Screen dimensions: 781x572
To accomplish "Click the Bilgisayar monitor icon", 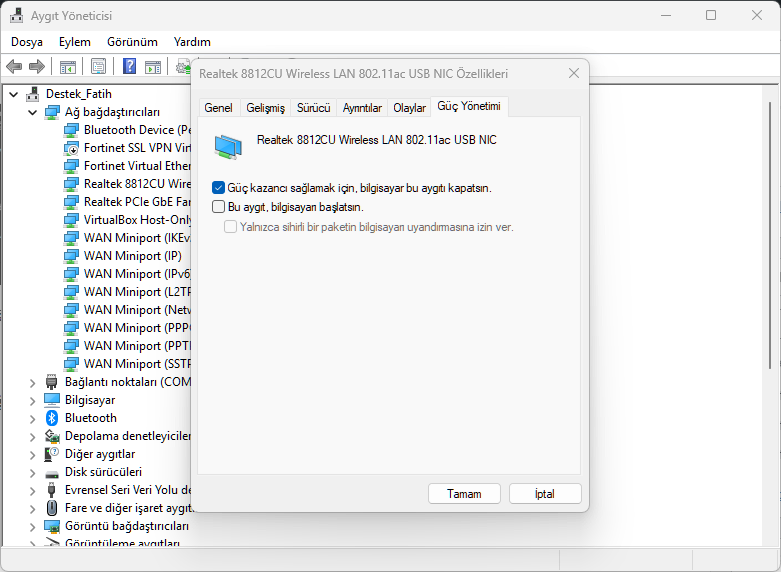I will pyautogui.click(x=52, y=400).
